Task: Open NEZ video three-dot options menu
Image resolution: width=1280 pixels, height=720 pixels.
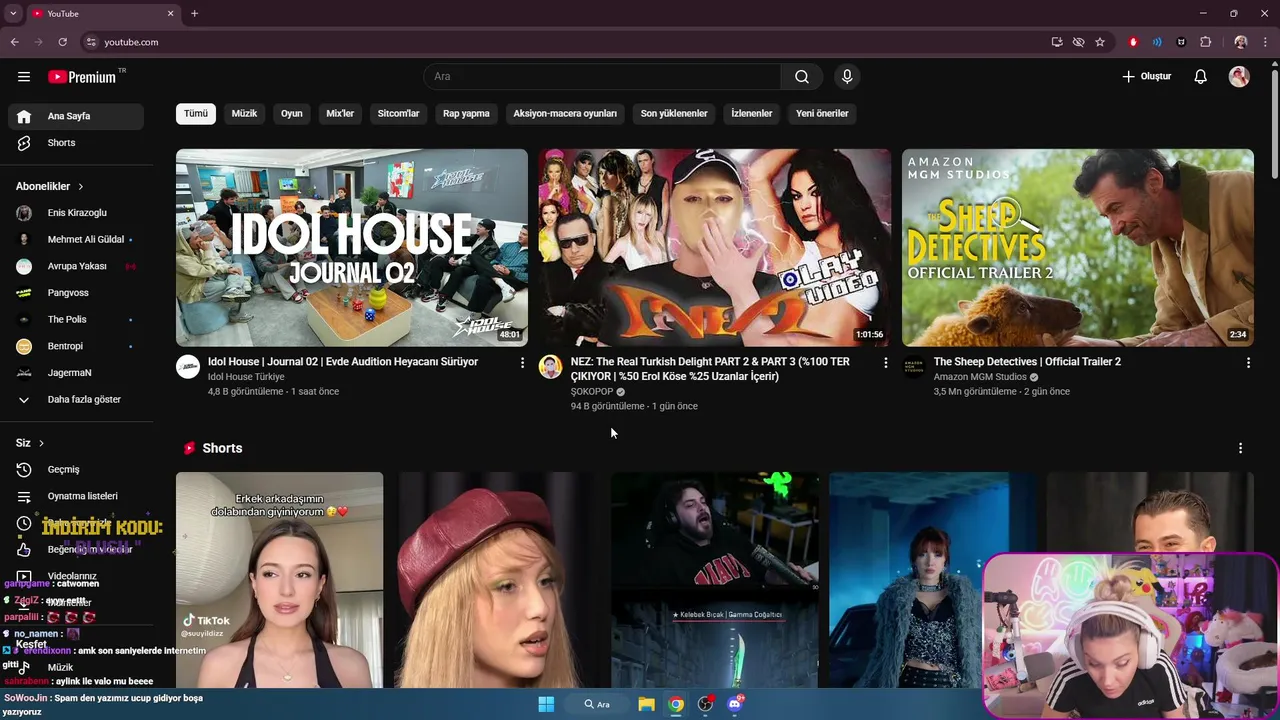Action: (x=885, y=363)
